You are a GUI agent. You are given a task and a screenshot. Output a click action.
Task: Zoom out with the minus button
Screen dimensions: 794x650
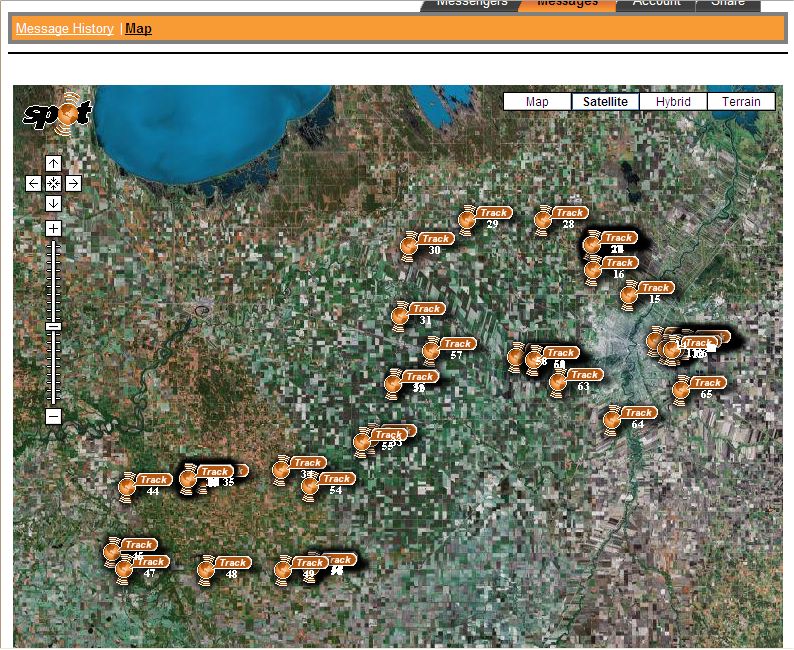point(53,417)
